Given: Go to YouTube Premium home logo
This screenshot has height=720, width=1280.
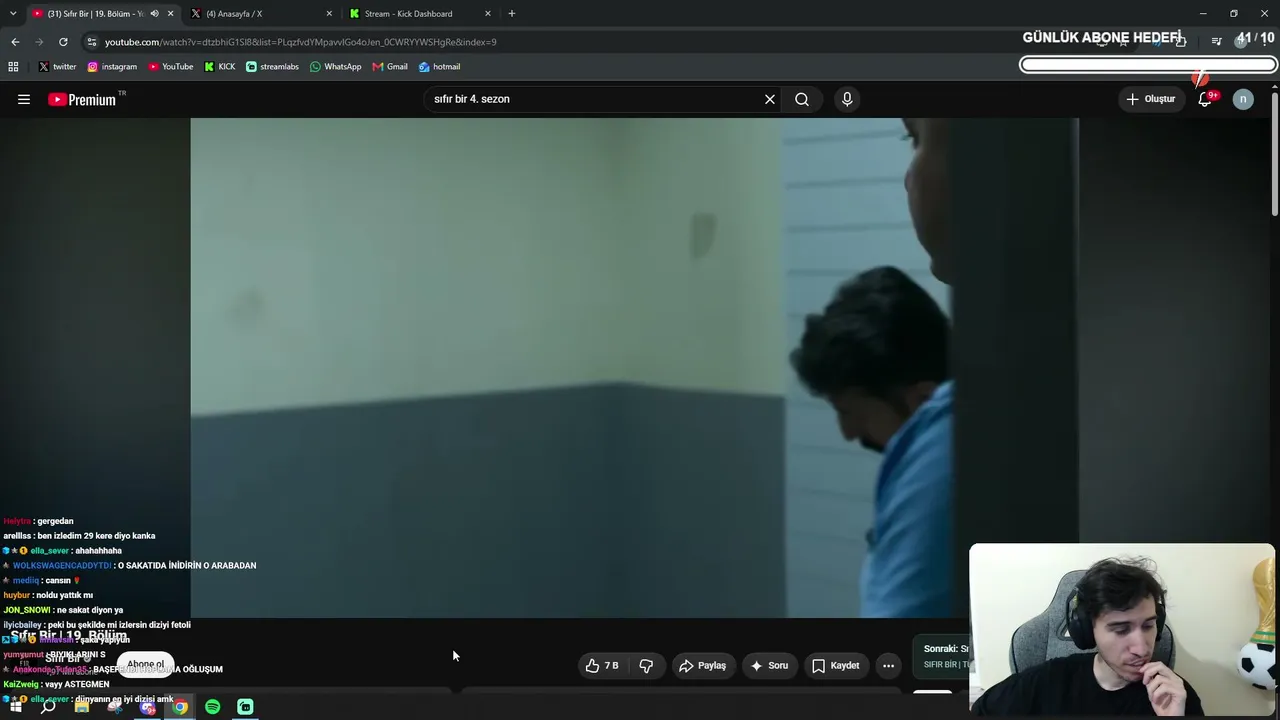Looking at the screenshot, I should (82, 99).
